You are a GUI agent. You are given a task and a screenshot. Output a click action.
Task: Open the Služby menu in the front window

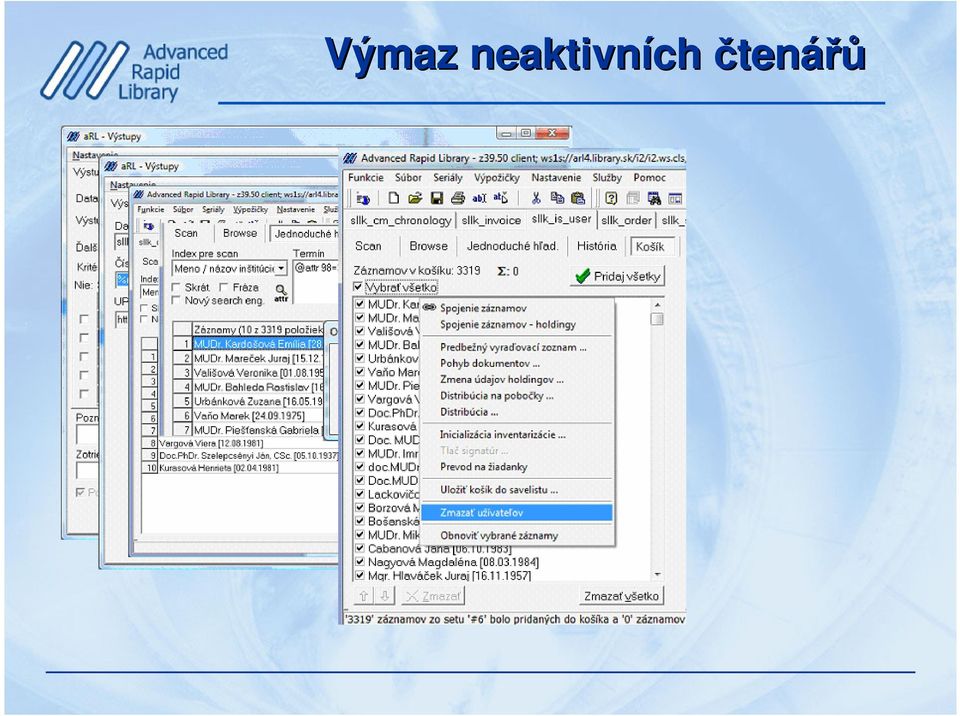pyautogui.click(x=607, y=178)
